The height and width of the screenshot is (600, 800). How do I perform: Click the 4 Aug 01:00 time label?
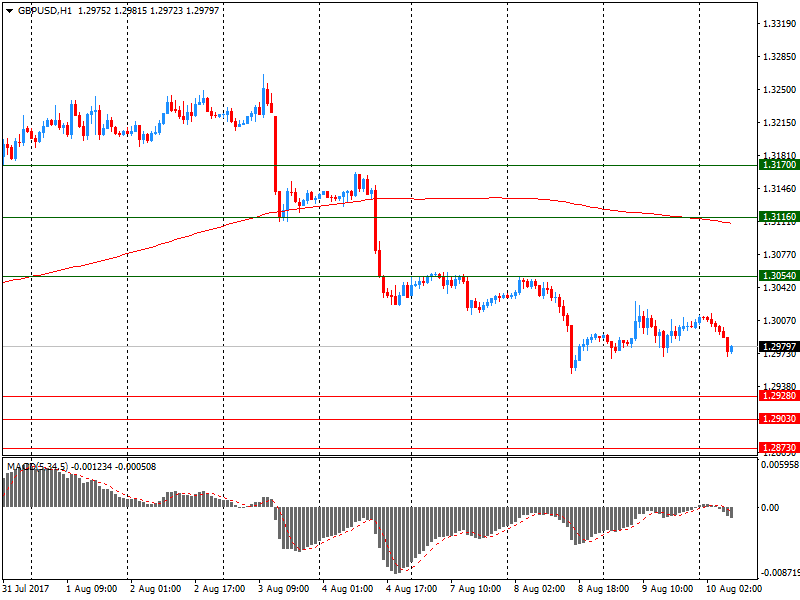coord(347,589)
